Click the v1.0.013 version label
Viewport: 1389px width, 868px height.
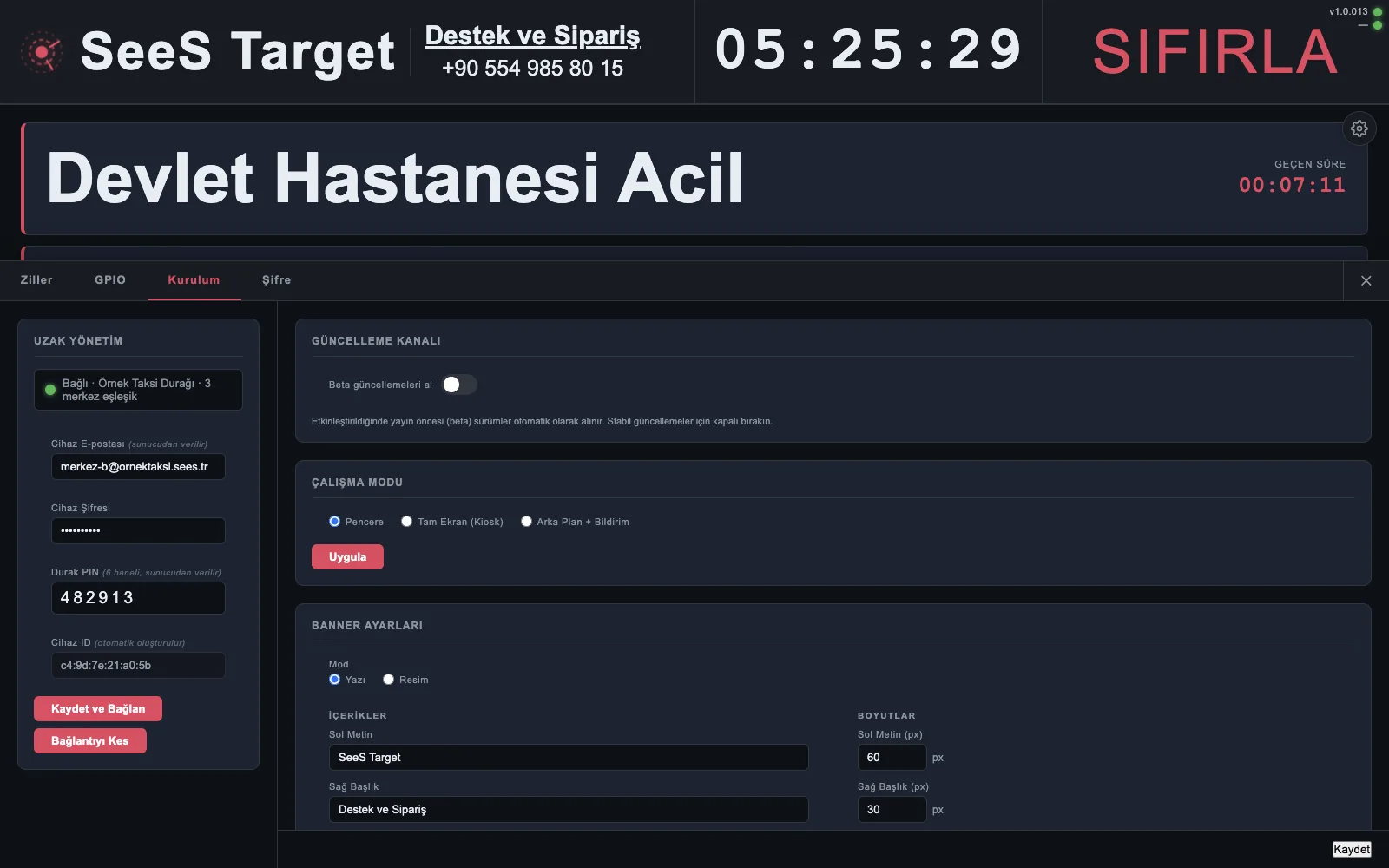[x=1348, y=11]
